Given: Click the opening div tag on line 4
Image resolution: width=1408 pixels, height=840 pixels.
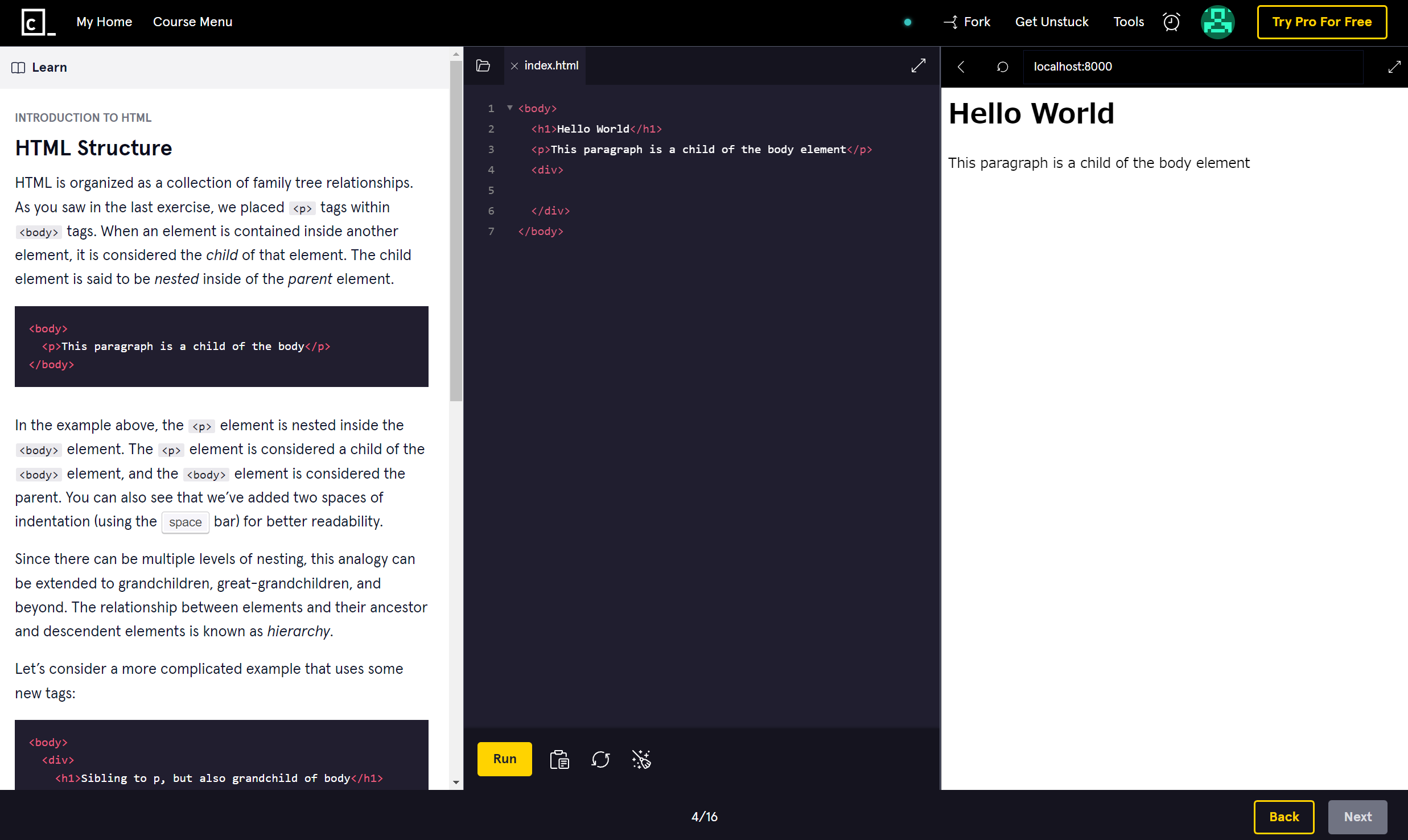Looking at the screenshot, I should tap(547, 170).
